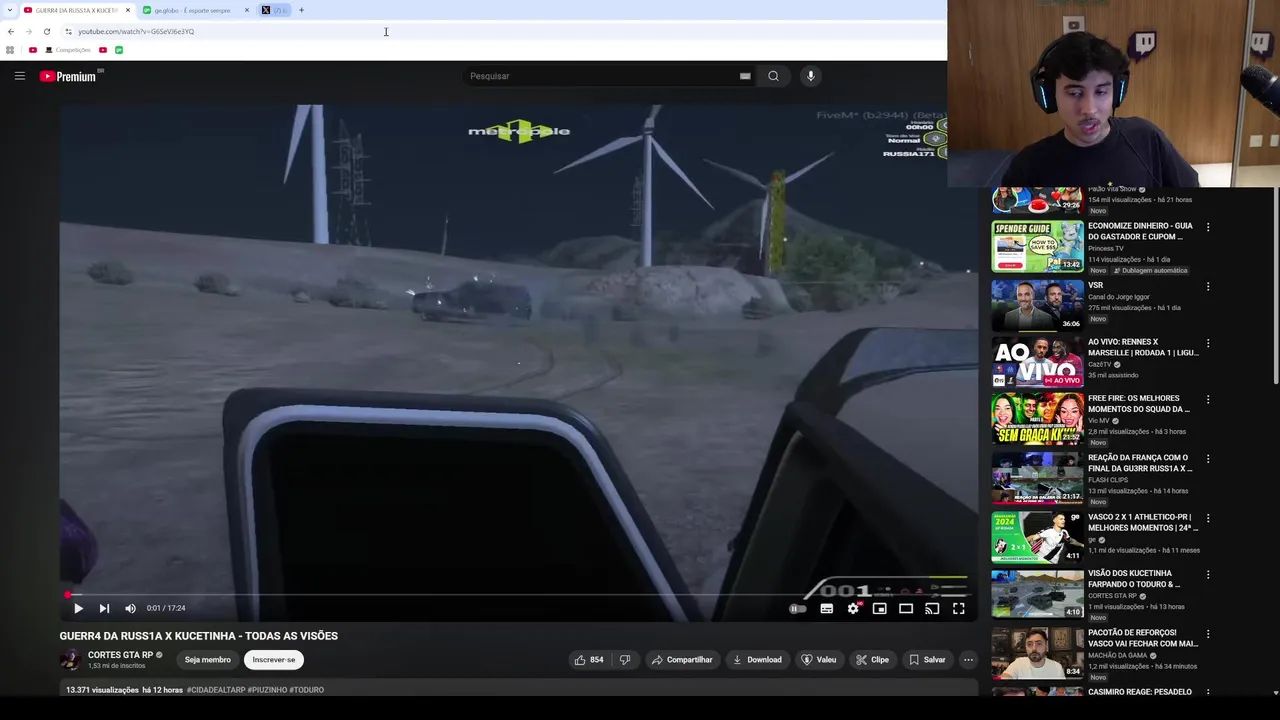Open options menu for ECONOMIZE DINHEIRO video

click(1208, 228)
